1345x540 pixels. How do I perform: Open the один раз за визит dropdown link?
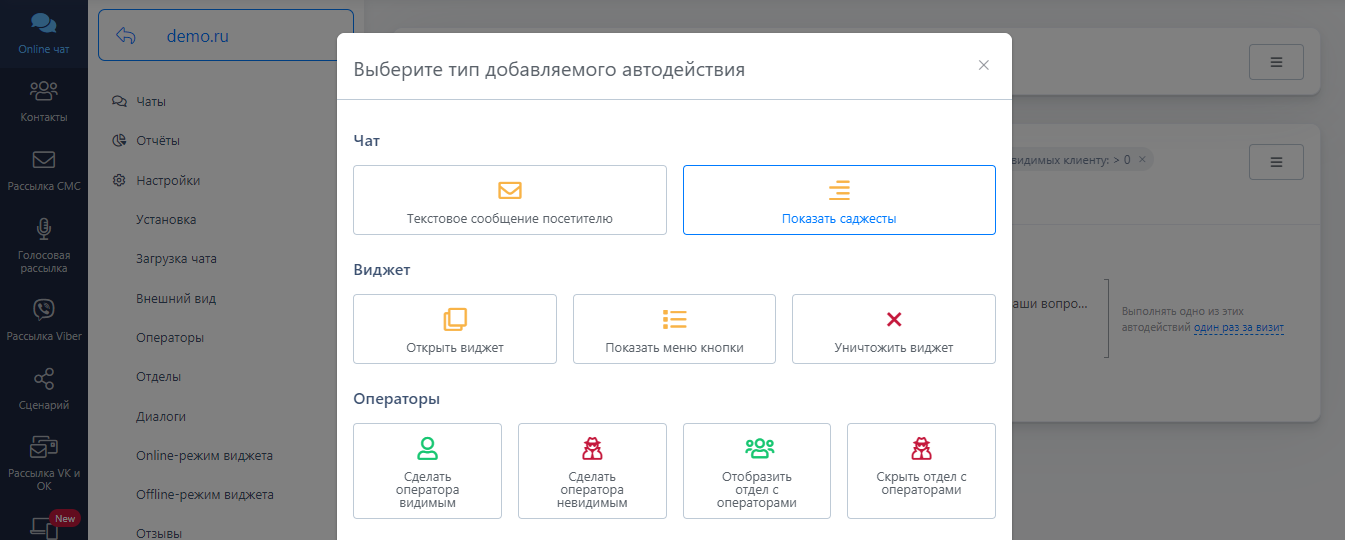(x=1238, y=328)
